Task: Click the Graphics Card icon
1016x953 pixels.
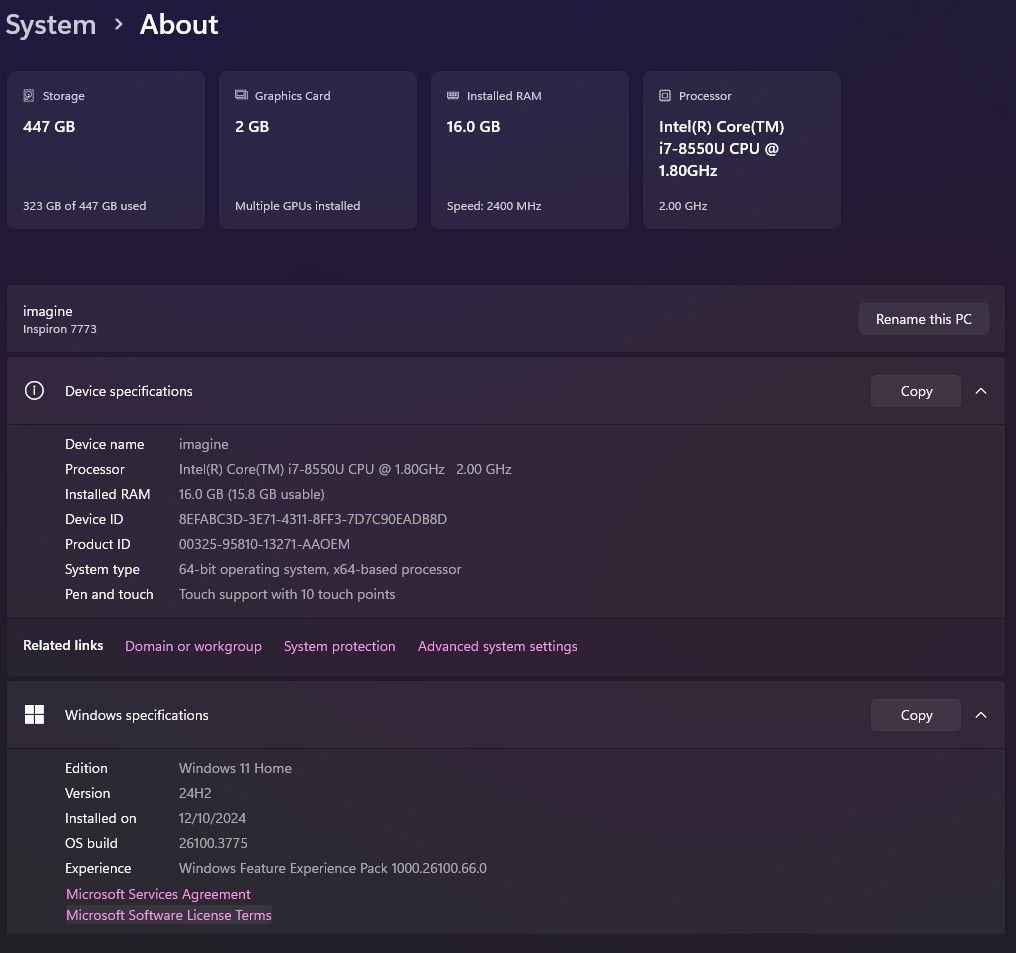Action: 241,95
